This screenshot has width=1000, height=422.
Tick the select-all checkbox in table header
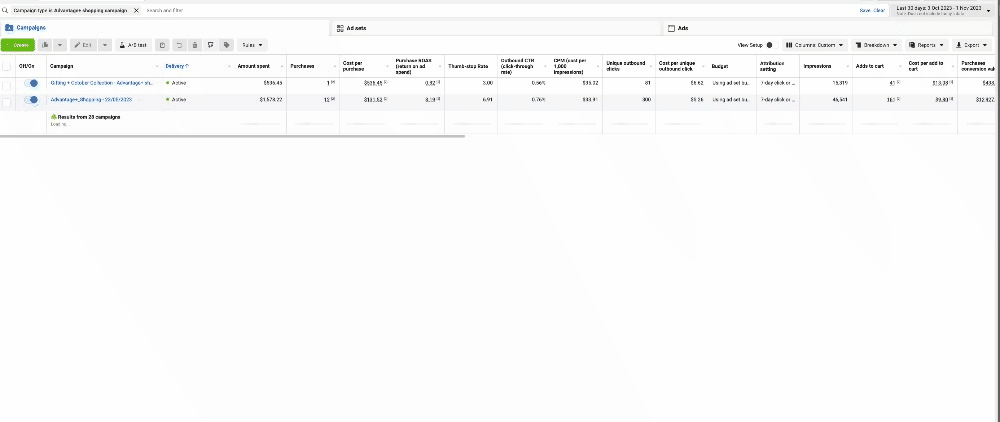click(x=6, y=66)
